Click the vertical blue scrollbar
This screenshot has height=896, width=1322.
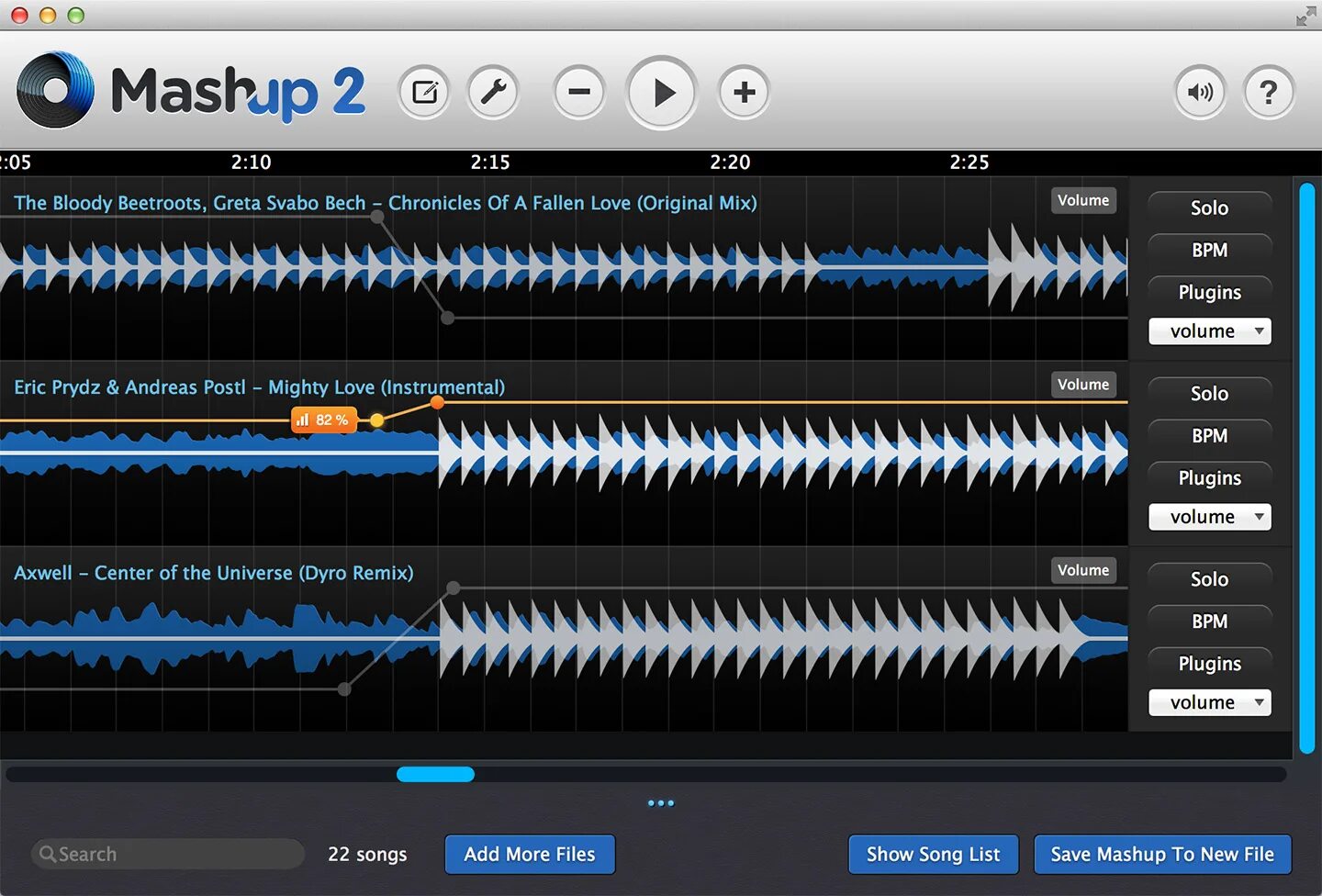(1306, 468)
